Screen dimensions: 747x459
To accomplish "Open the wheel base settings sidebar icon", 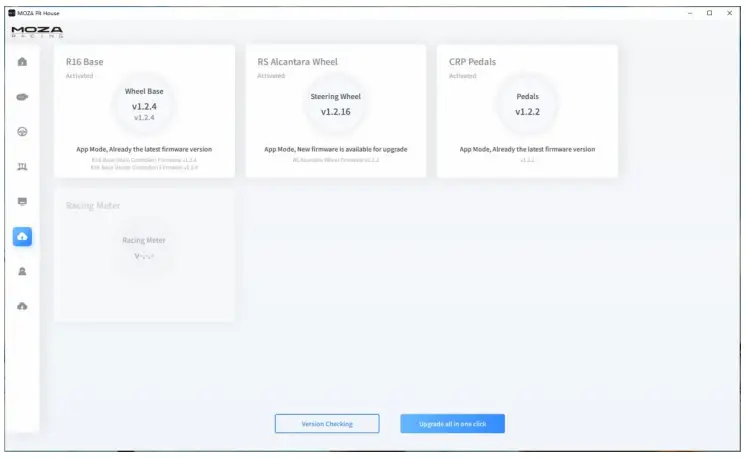I will tap(22, 97).
